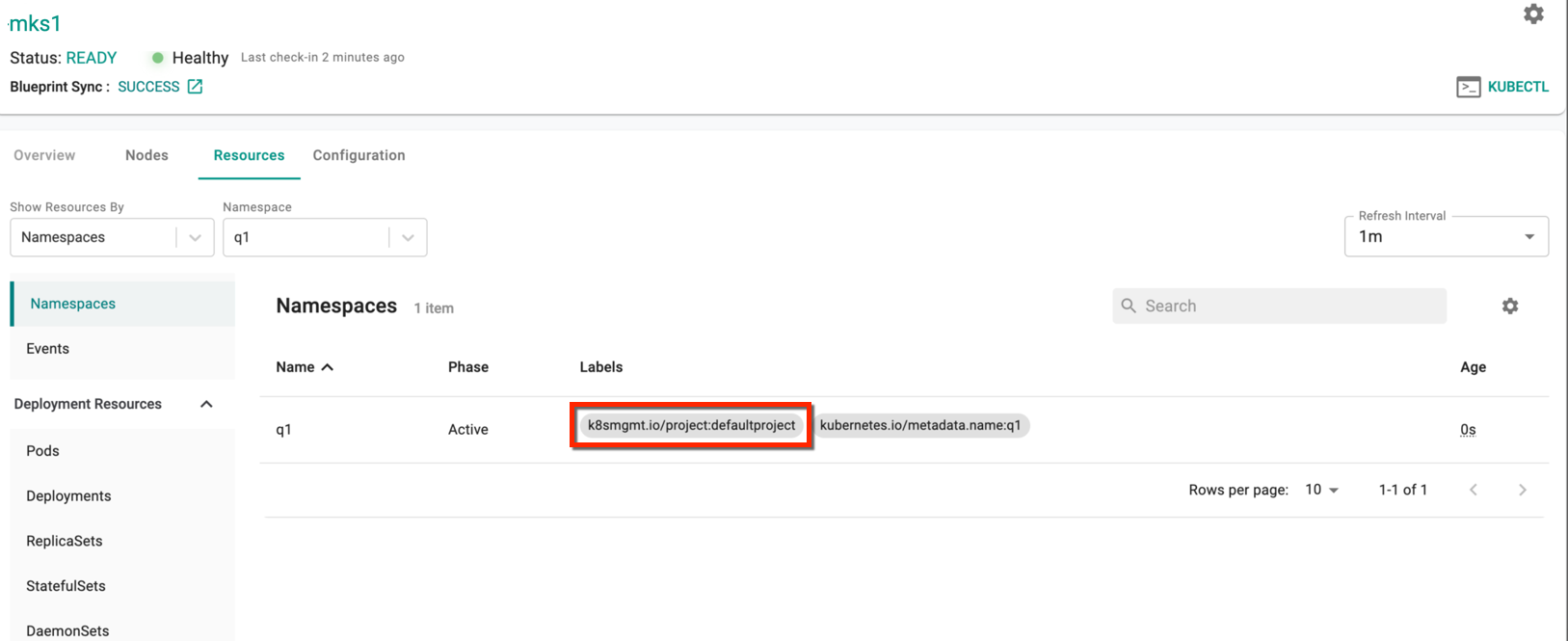Click the mks1 cluster name
This screenshot has width=1568, height=641.
36,23
